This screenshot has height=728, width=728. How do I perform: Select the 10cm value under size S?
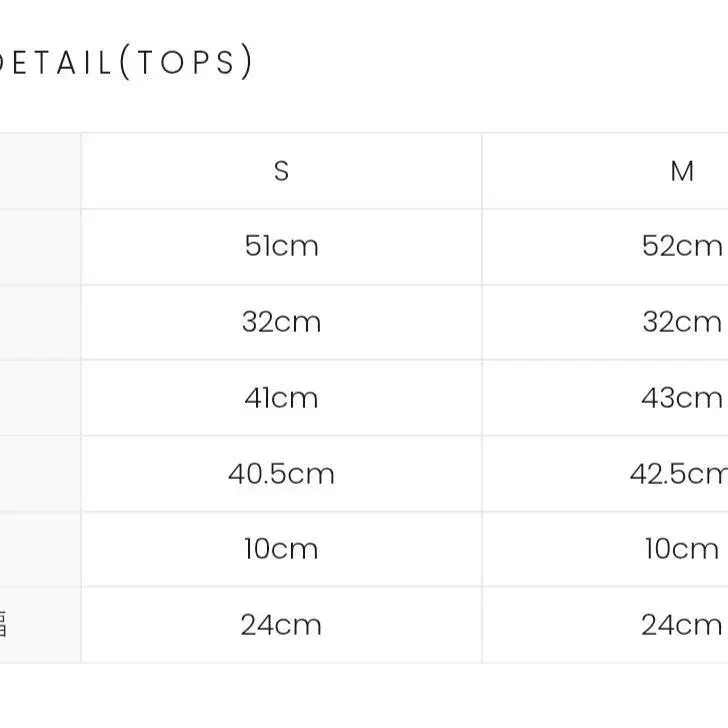pos(281,549)
